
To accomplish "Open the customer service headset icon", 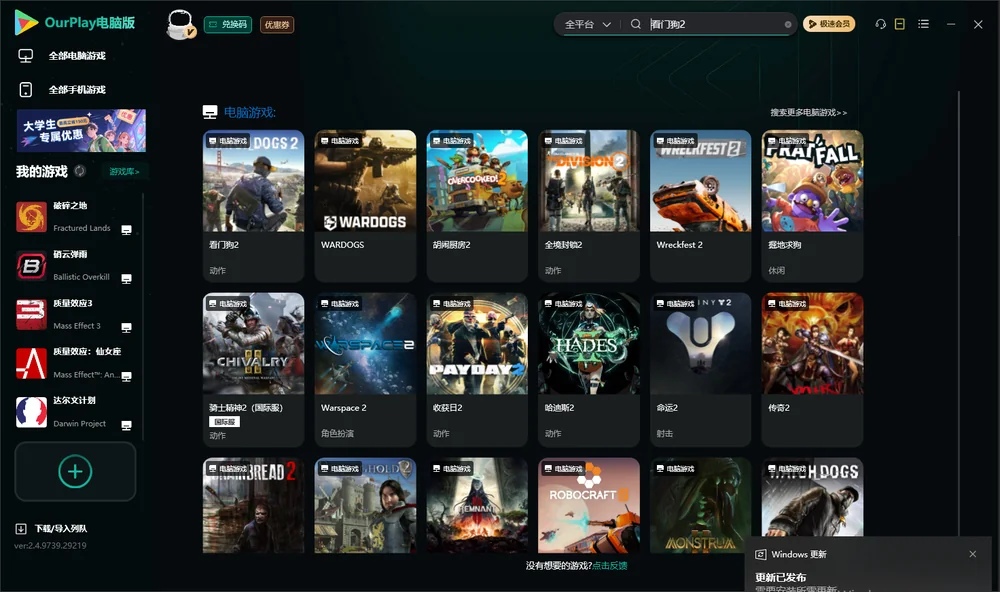I will point(881,24).
